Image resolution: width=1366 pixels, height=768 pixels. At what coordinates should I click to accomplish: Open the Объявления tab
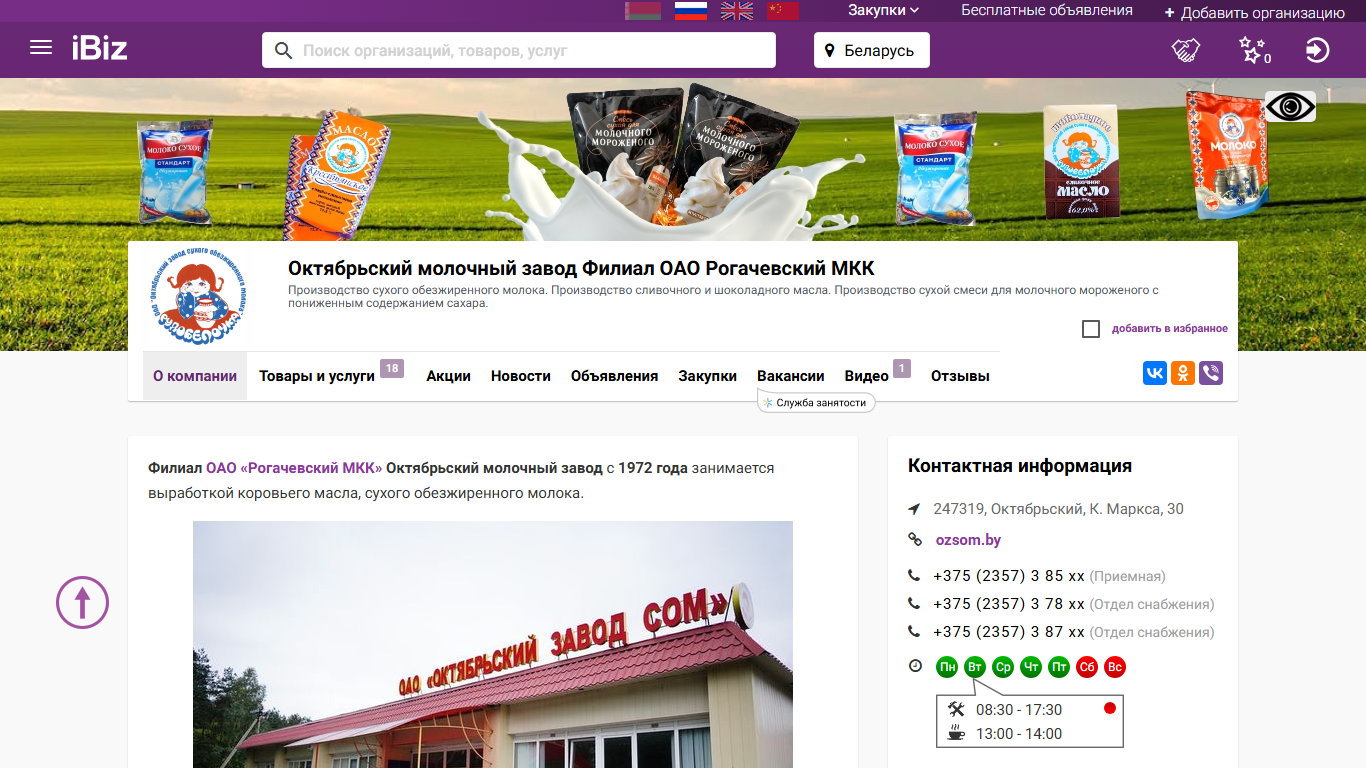tap(614, 376)
